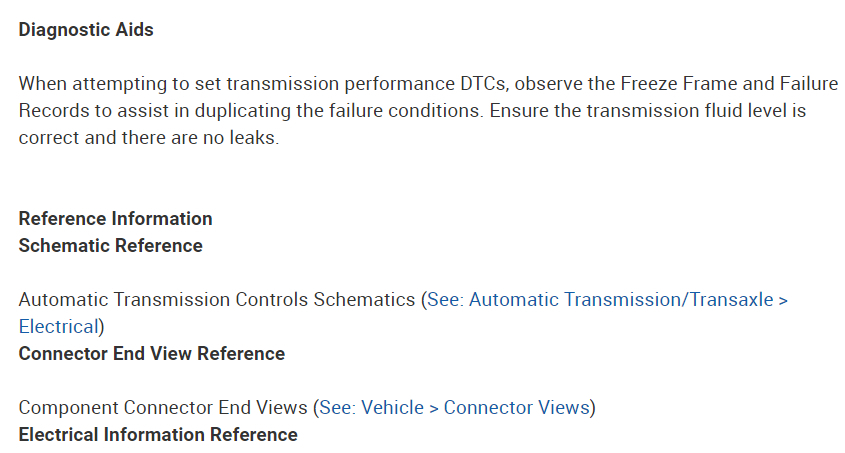845x453 pixels.
Task: Click the Reference Information heading
Action: pos(115,218)
